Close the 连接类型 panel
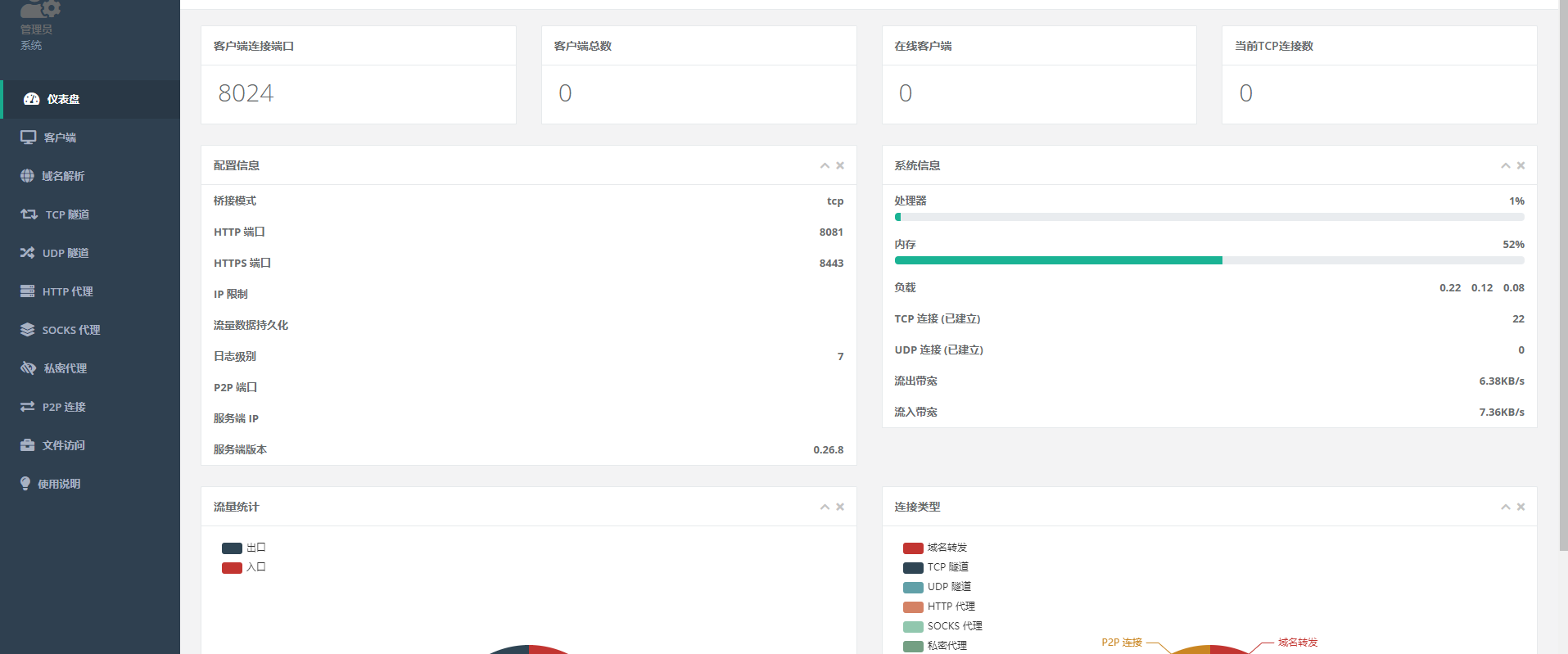Viewport: 1568px width, 654px height. [x=1521, y=507]
